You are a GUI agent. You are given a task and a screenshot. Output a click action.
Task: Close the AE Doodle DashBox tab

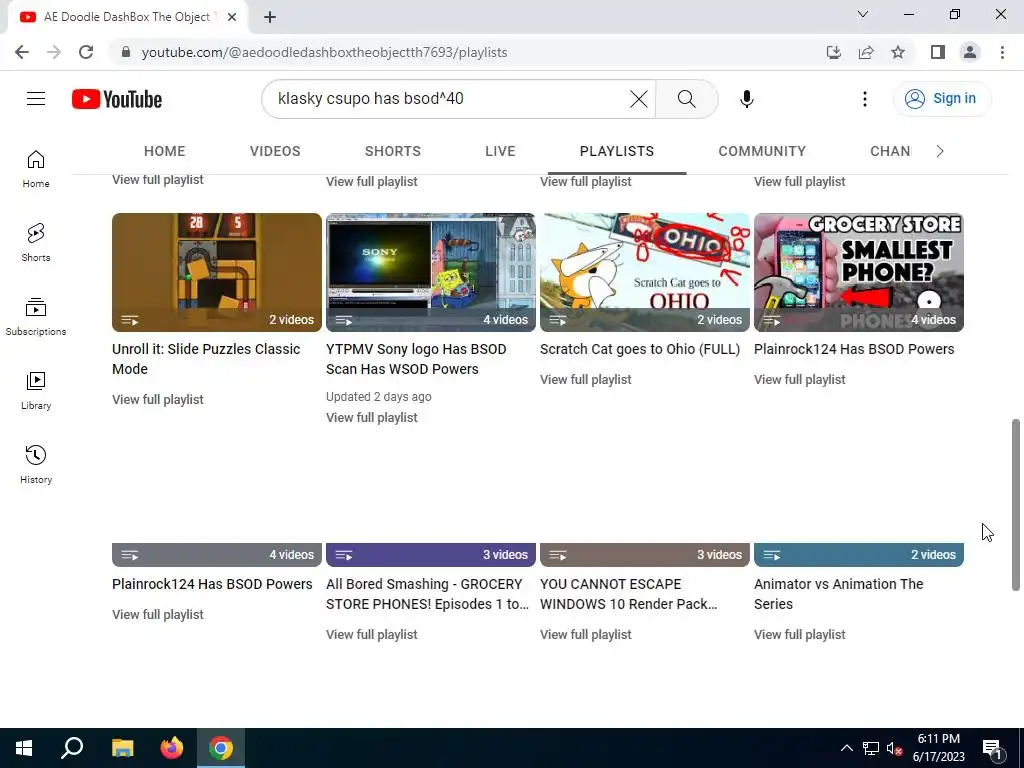click(x=232, y=17)
